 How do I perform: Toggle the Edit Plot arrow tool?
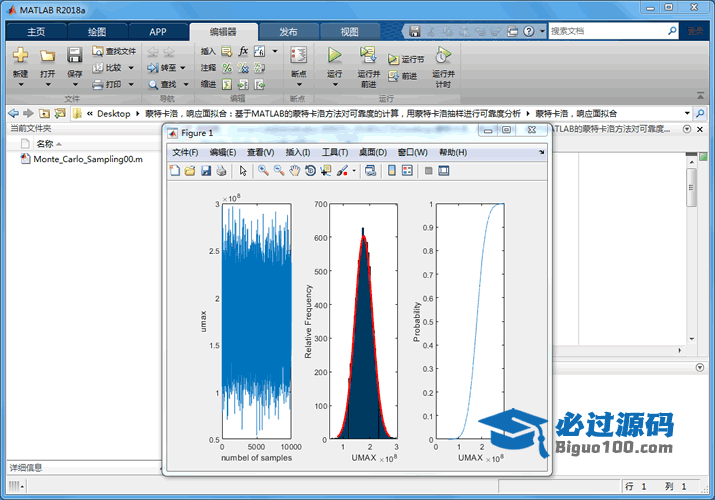coord(243,171)
